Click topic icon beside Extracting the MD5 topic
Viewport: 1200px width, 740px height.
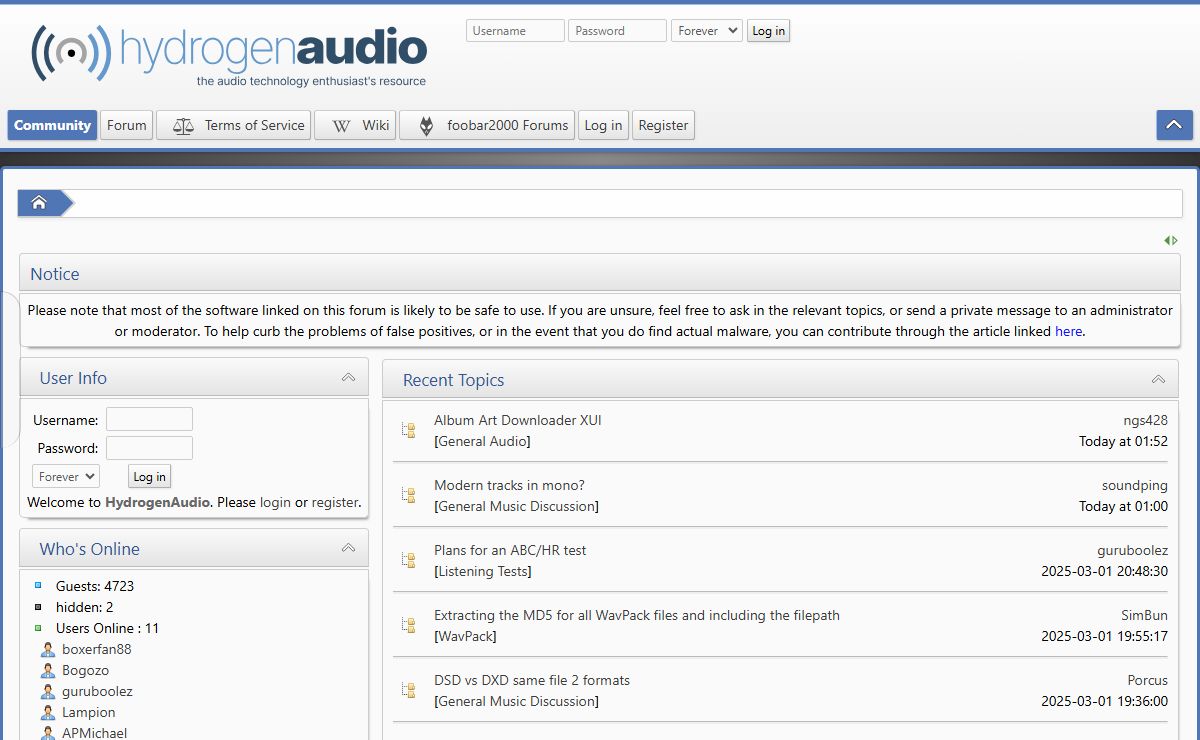[408, 625]
